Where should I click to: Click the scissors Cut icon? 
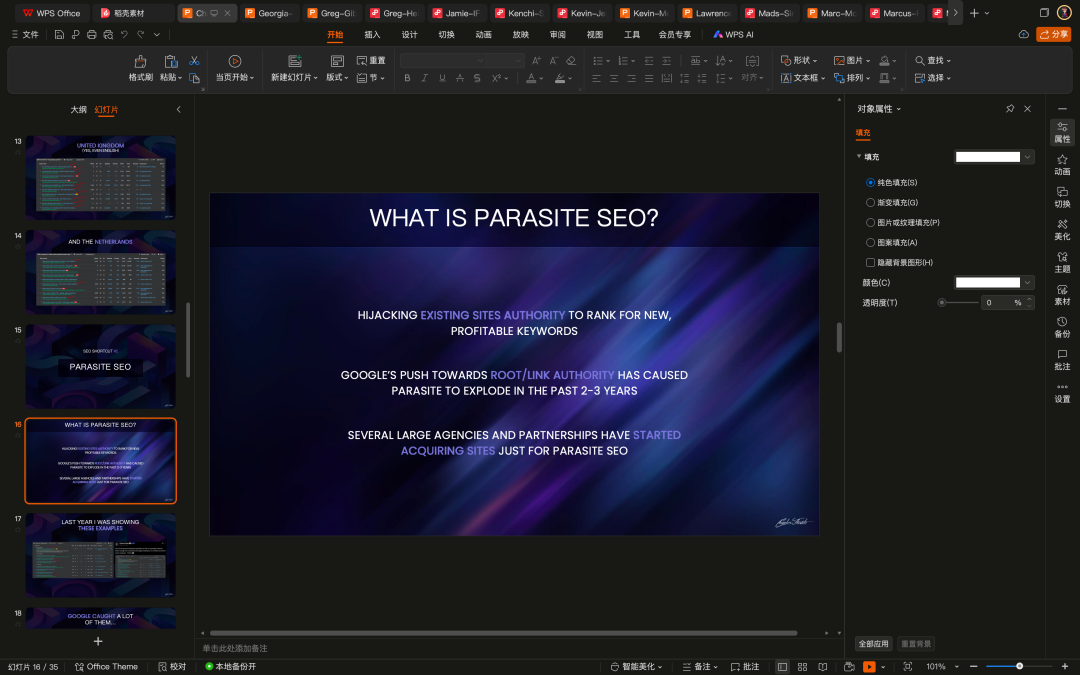[194, 61]
